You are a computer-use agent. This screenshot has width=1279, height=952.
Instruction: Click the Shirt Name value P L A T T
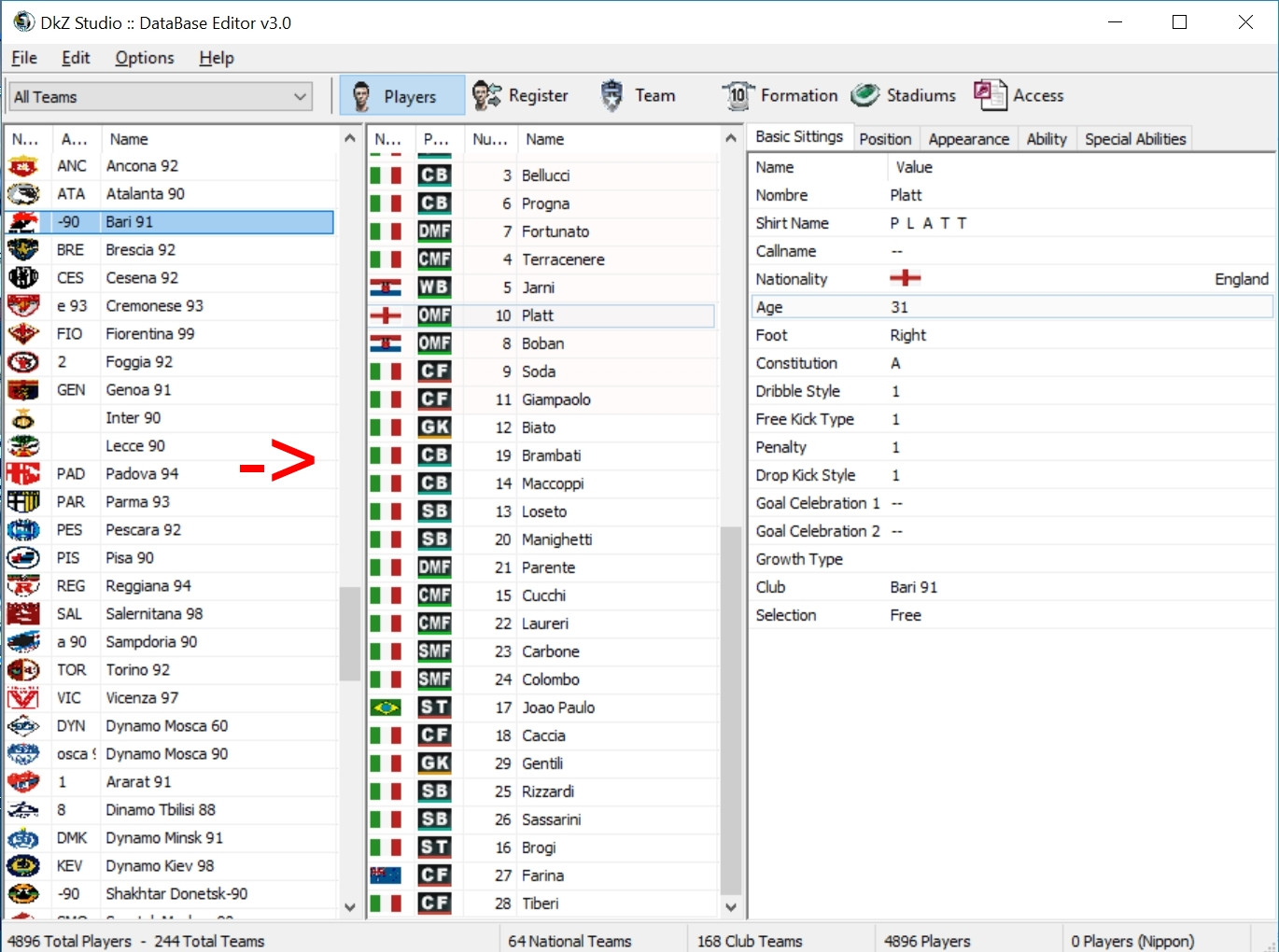coord(928,223)
